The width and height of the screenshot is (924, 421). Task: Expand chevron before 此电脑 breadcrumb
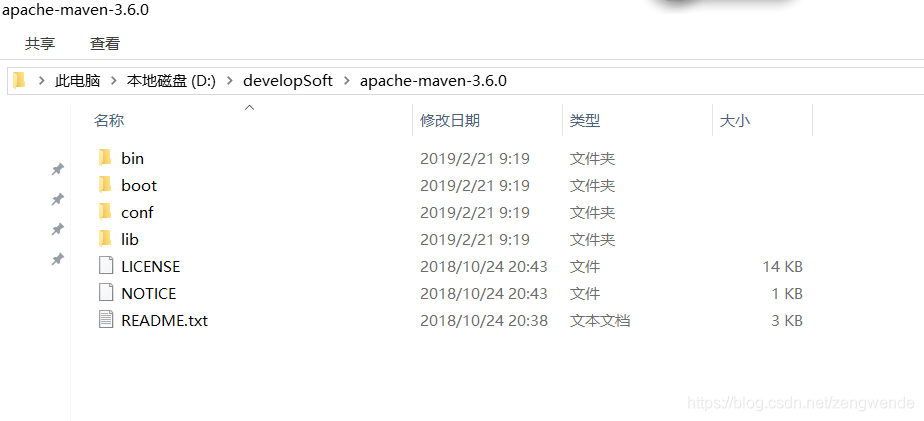pos(42,81)
